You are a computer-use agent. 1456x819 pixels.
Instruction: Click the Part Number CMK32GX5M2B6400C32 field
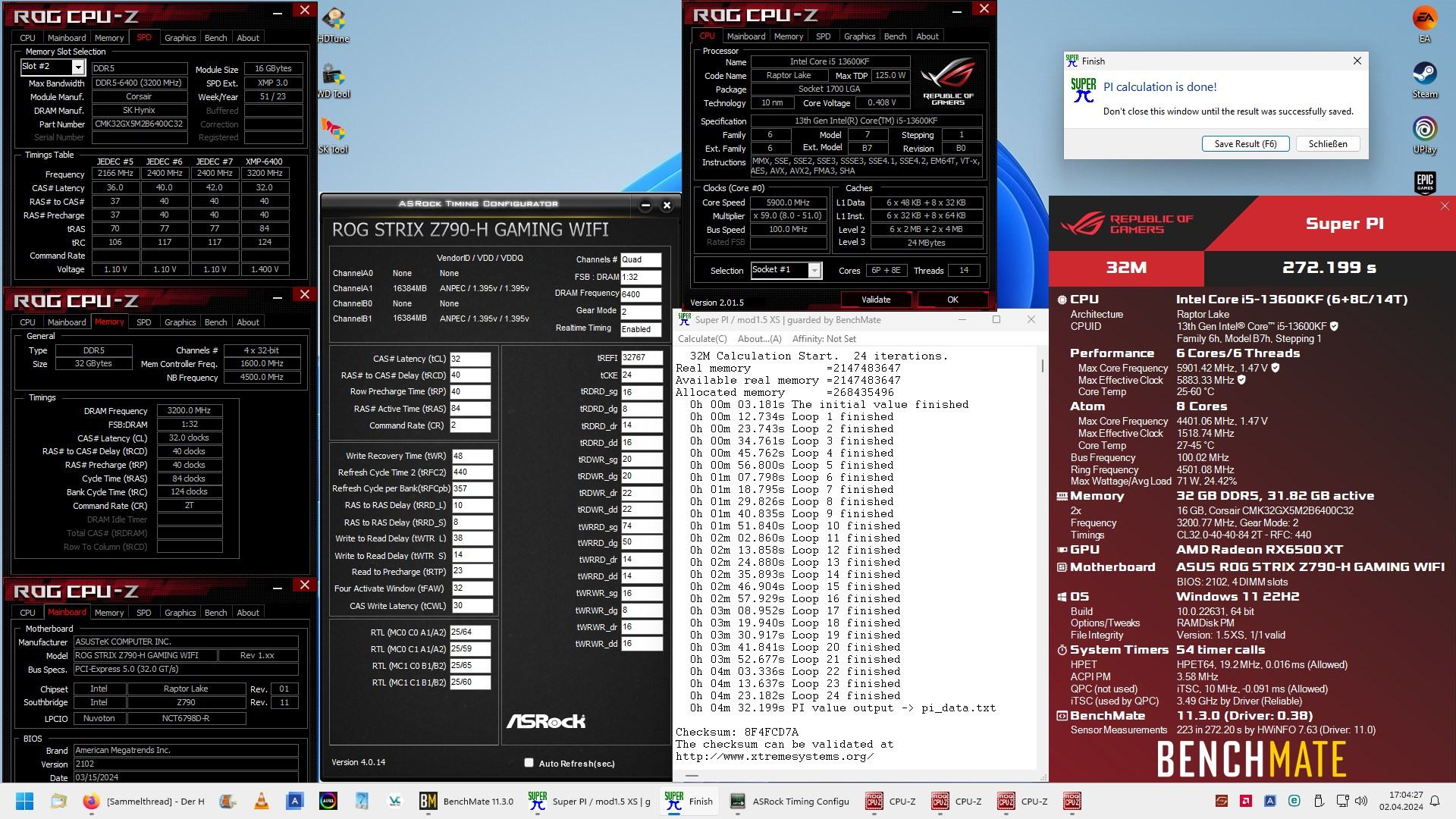click(140, 124)
